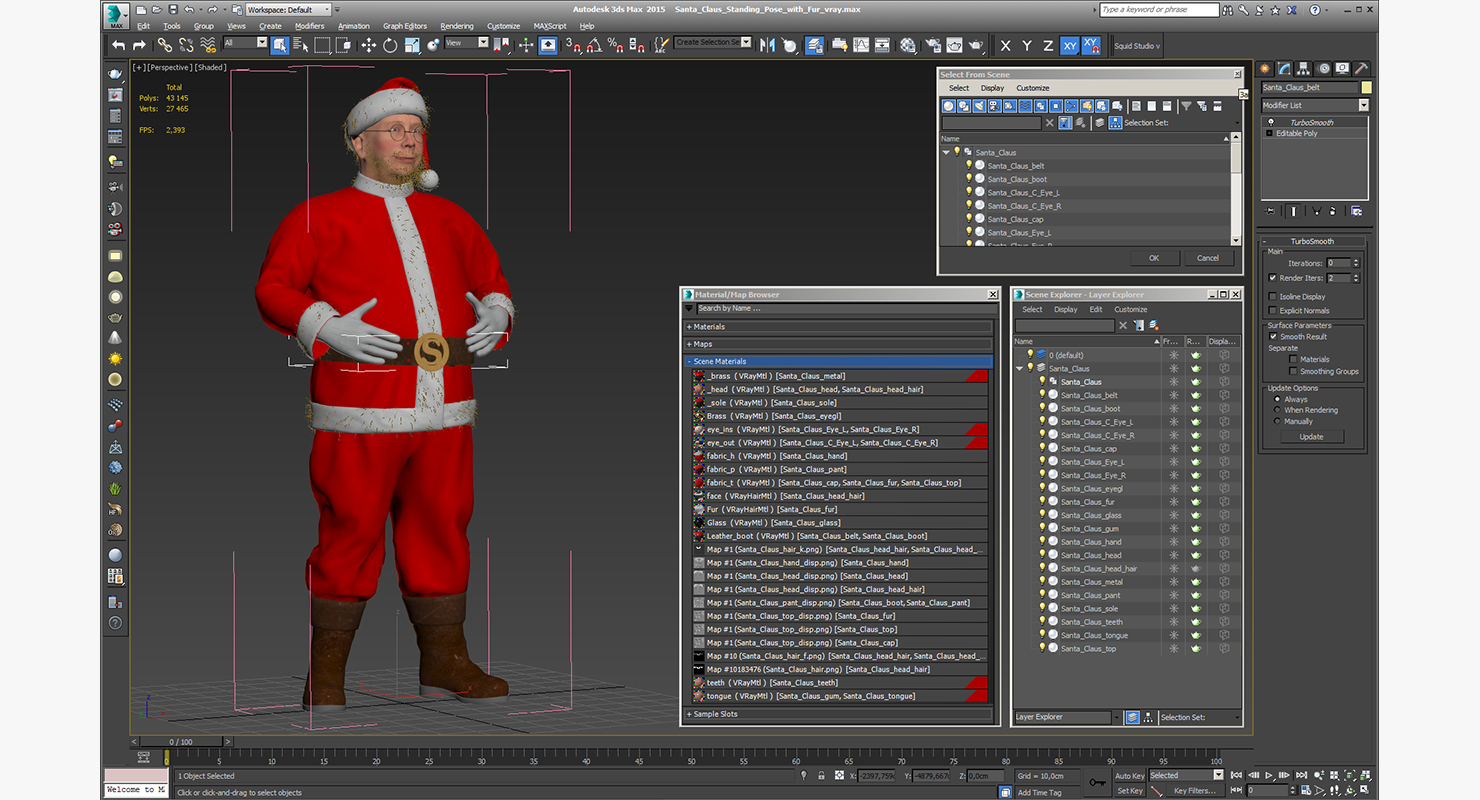Open the Curve Editor from toolbar

click(x=861, y=45)
